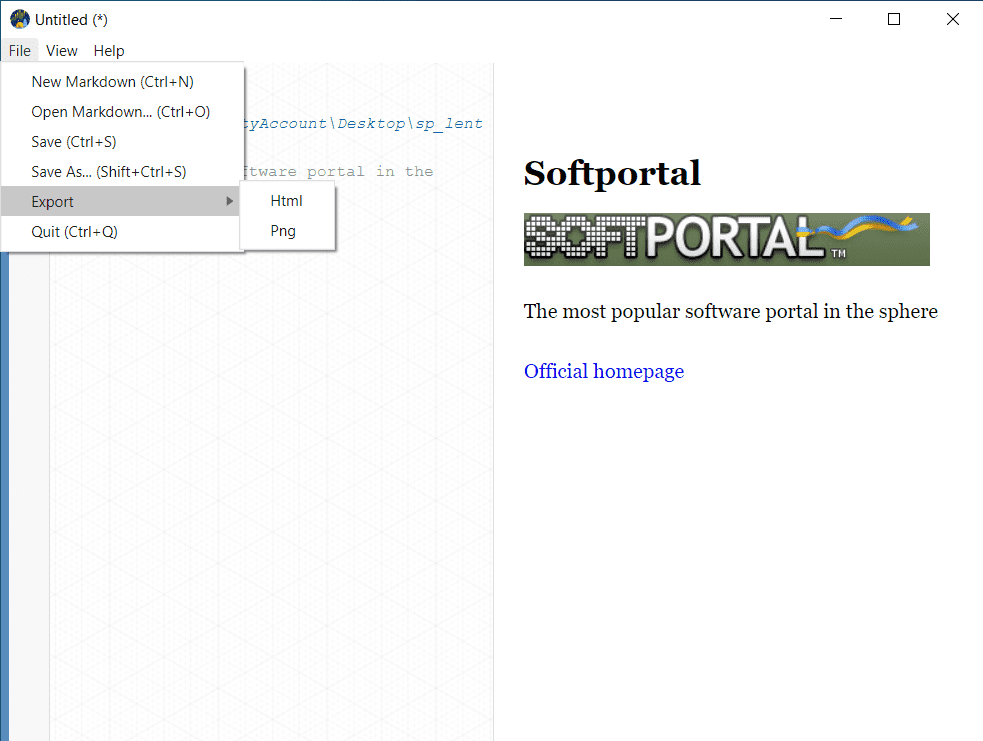Choose Save As... (Shift+Ctrl+S)
Viewport: 983px width, 741px height.
[x=122, y=172]
